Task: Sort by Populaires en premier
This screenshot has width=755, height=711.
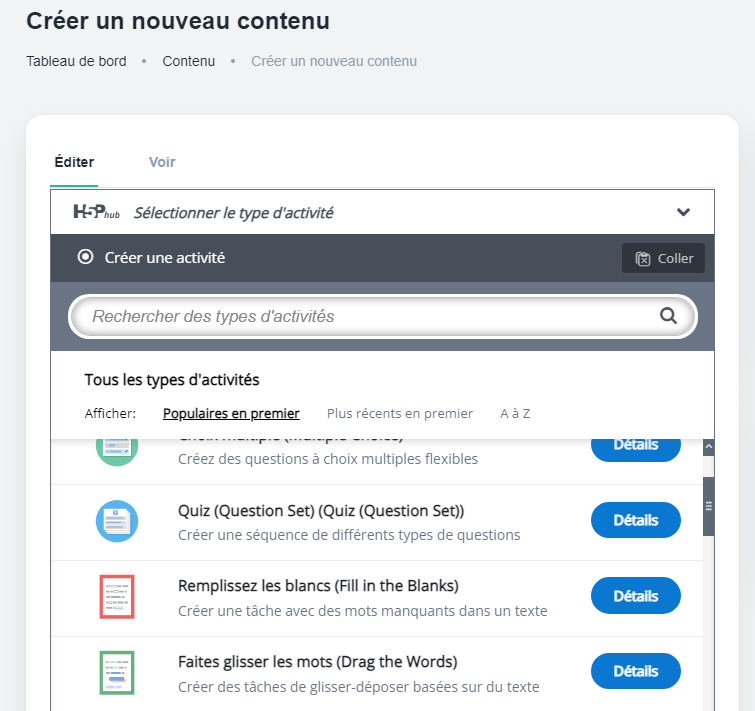Action: click(231, 413)
